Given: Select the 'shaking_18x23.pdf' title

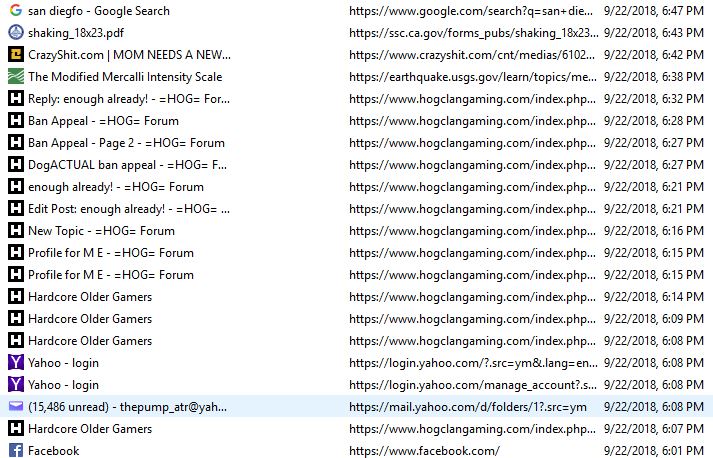Looking at the screenshot, I should pos(75,33).
